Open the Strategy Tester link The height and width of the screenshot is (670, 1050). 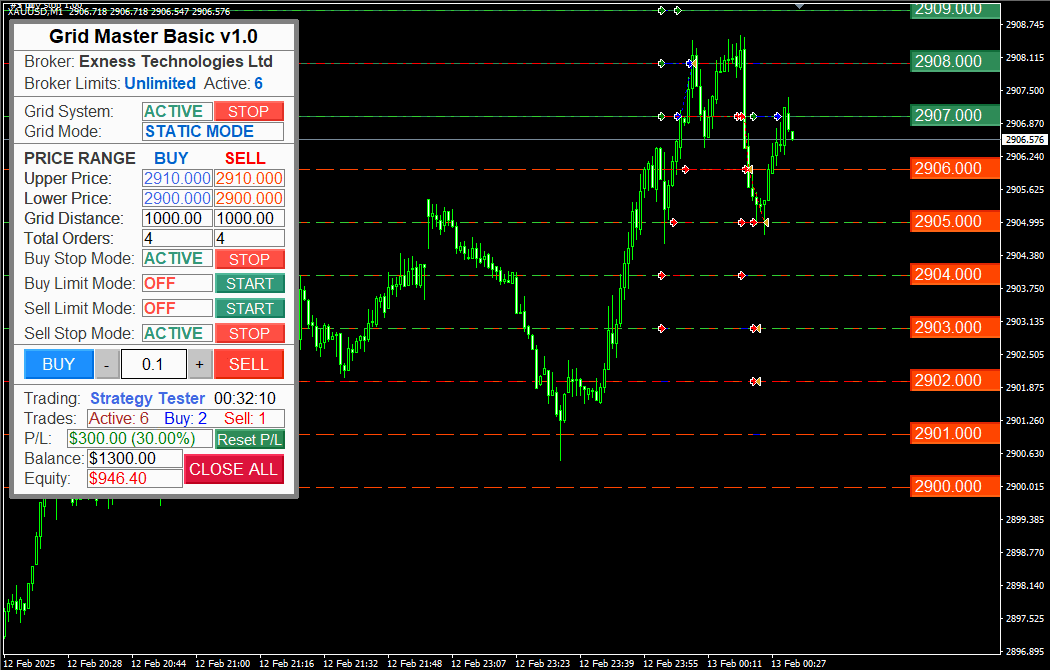[x=147, y=398]
